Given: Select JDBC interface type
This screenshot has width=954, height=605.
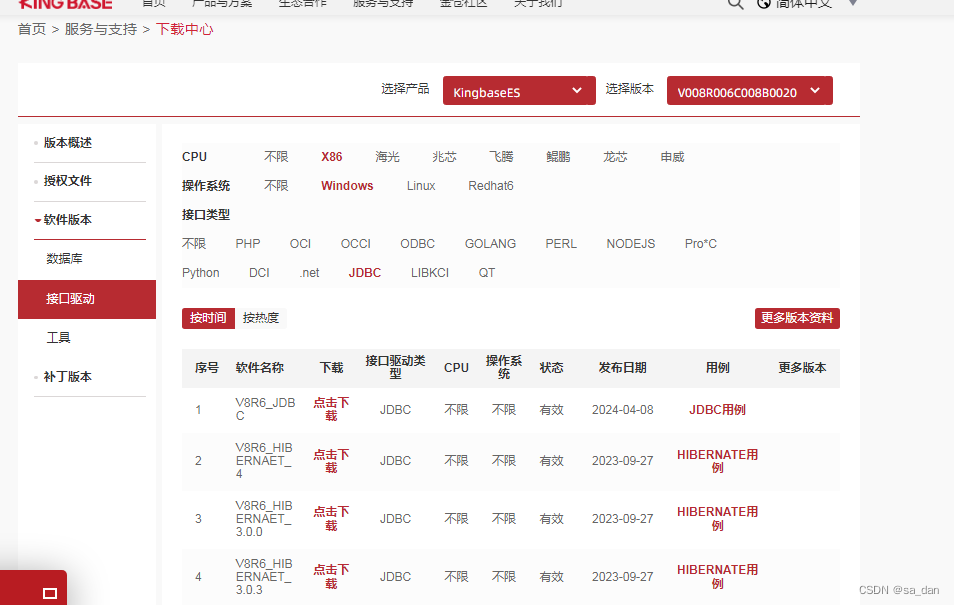Looking at the screenshot, I should pyautogui.click(x=365, y=273).
